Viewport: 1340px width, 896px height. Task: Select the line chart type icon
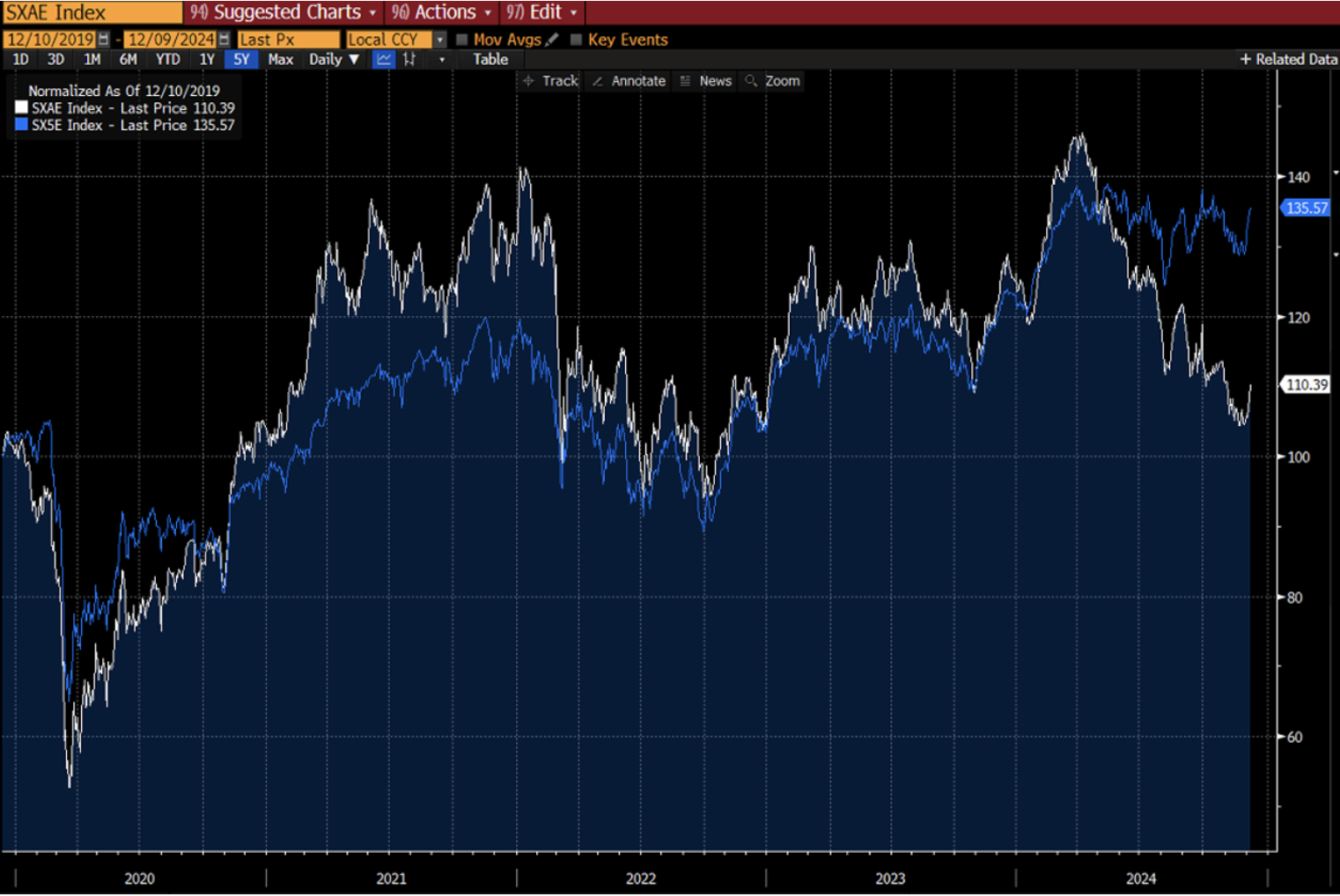pyautogui.click(x=384, y=60)
